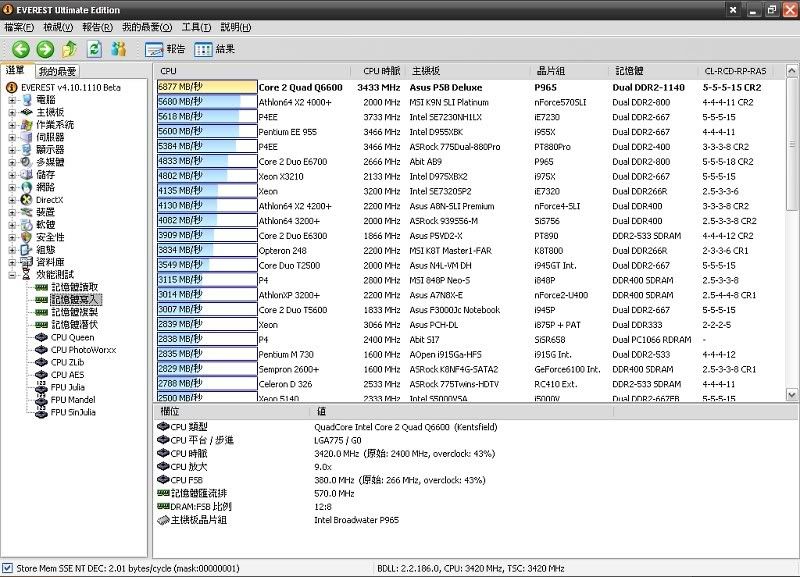Viewport: 800px width, 577px height.
Task: Collapse the 效能測試 benchmark tree node
Action: pyautogui.click(x=12, y=275)
